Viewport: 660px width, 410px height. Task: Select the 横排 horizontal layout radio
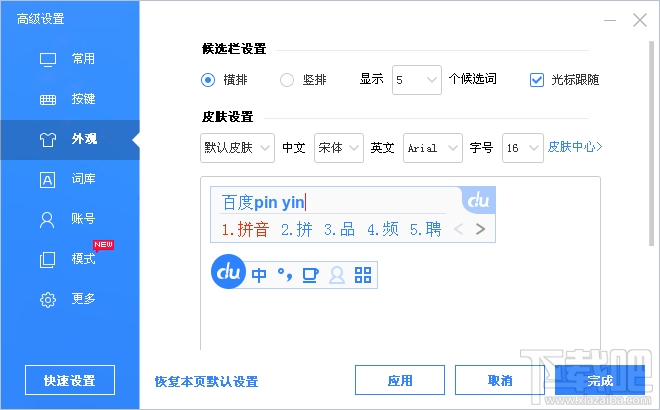click(x=208, y=80)
